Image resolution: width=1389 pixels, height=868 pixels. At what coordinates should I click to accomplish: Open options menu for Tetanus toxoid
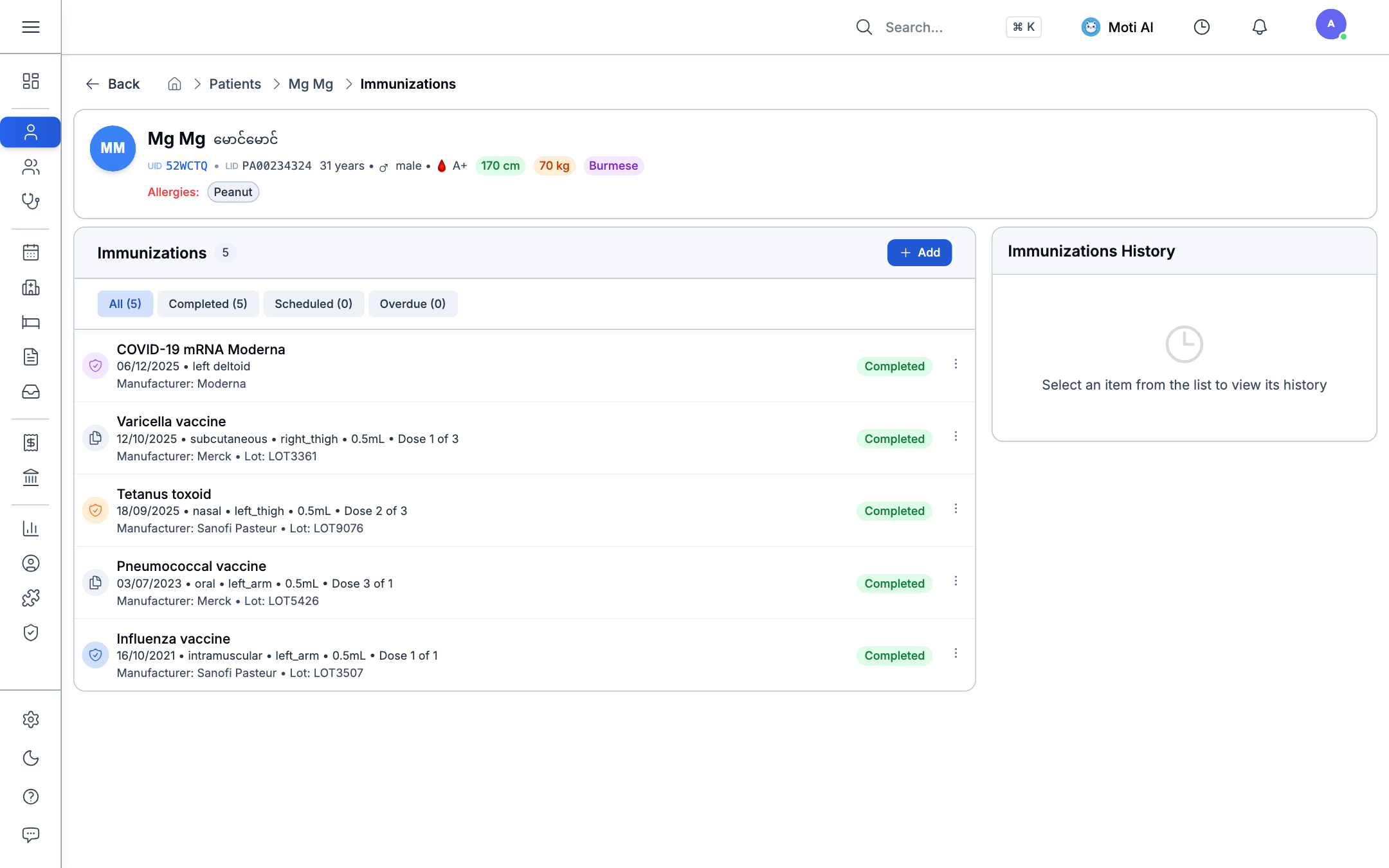click(x=956, y=509)
